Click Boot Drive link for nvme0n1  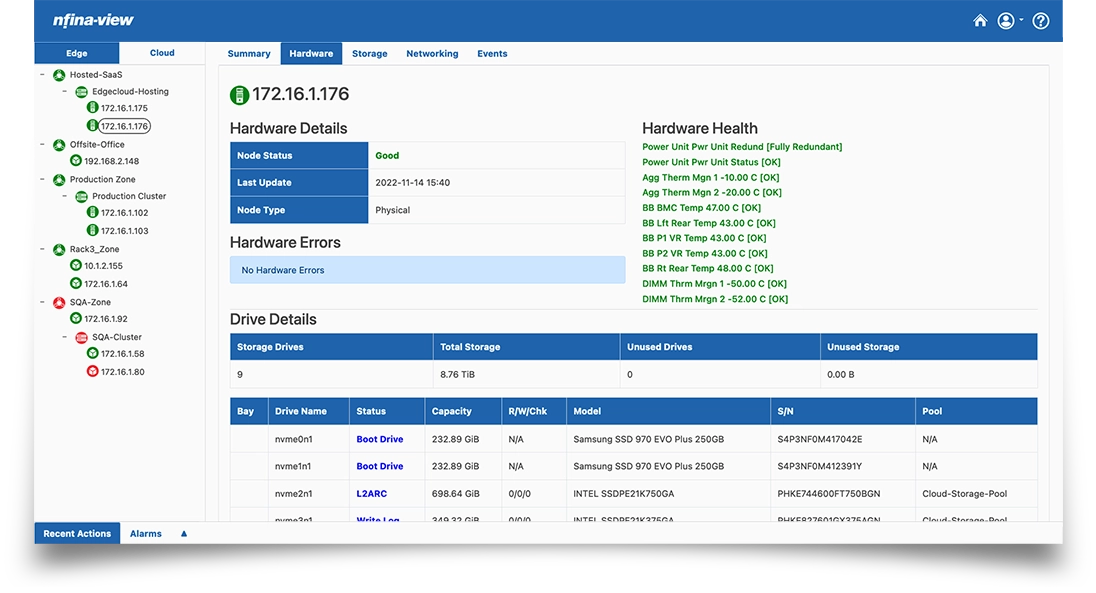pyautogui.click(x=379, y=439)
